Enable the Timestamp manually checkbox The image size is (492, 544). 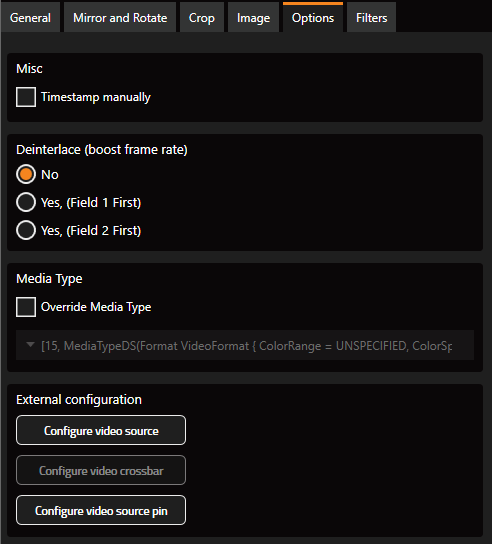[26, 97]
